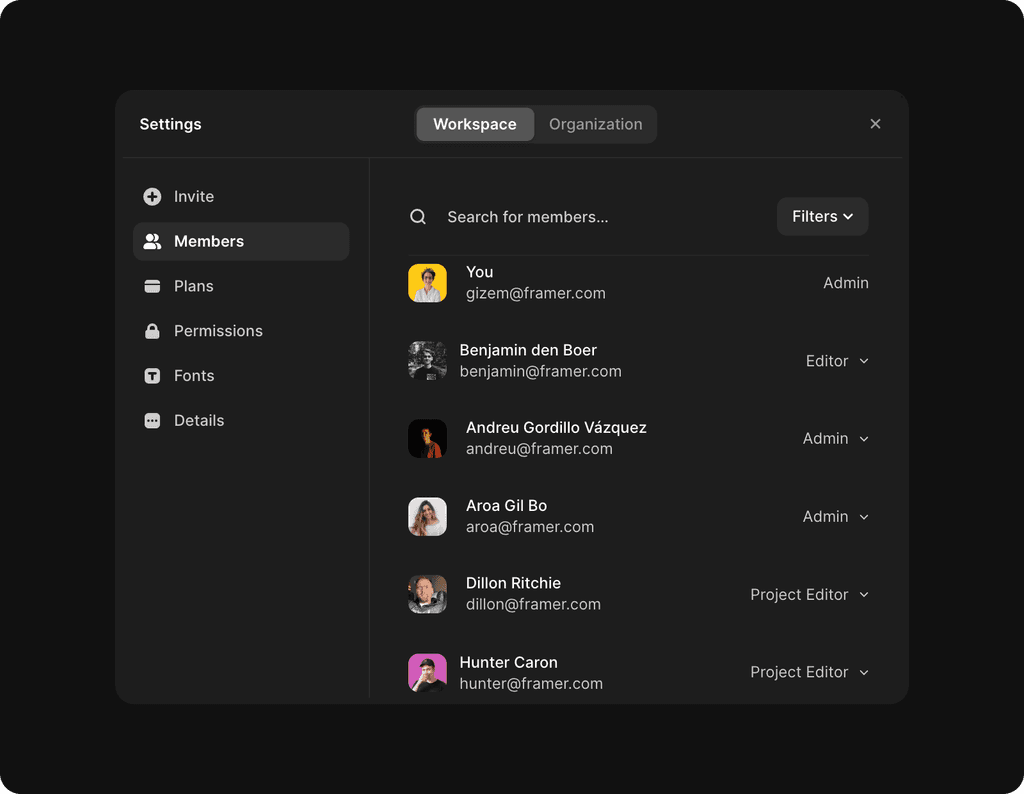
Task: Switch to the Organization tab
Action: (595, 124)
